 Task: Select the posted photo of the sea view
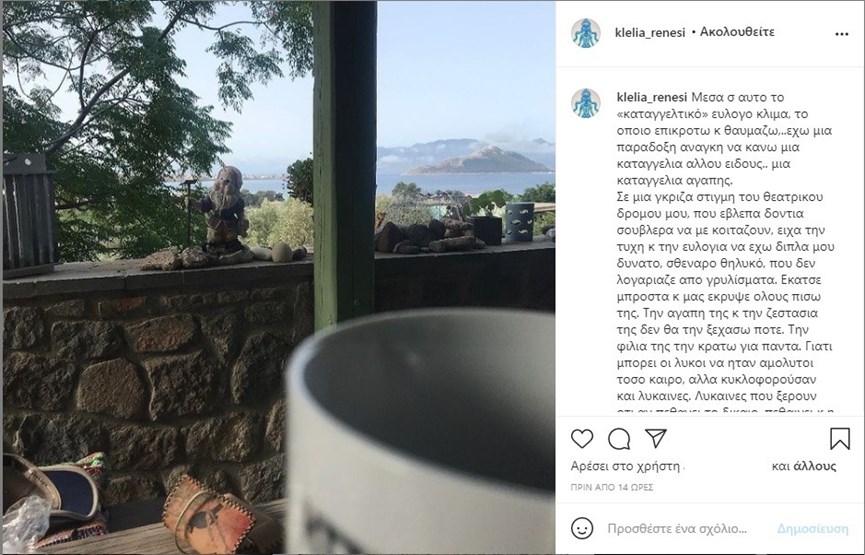pos(279,278)
